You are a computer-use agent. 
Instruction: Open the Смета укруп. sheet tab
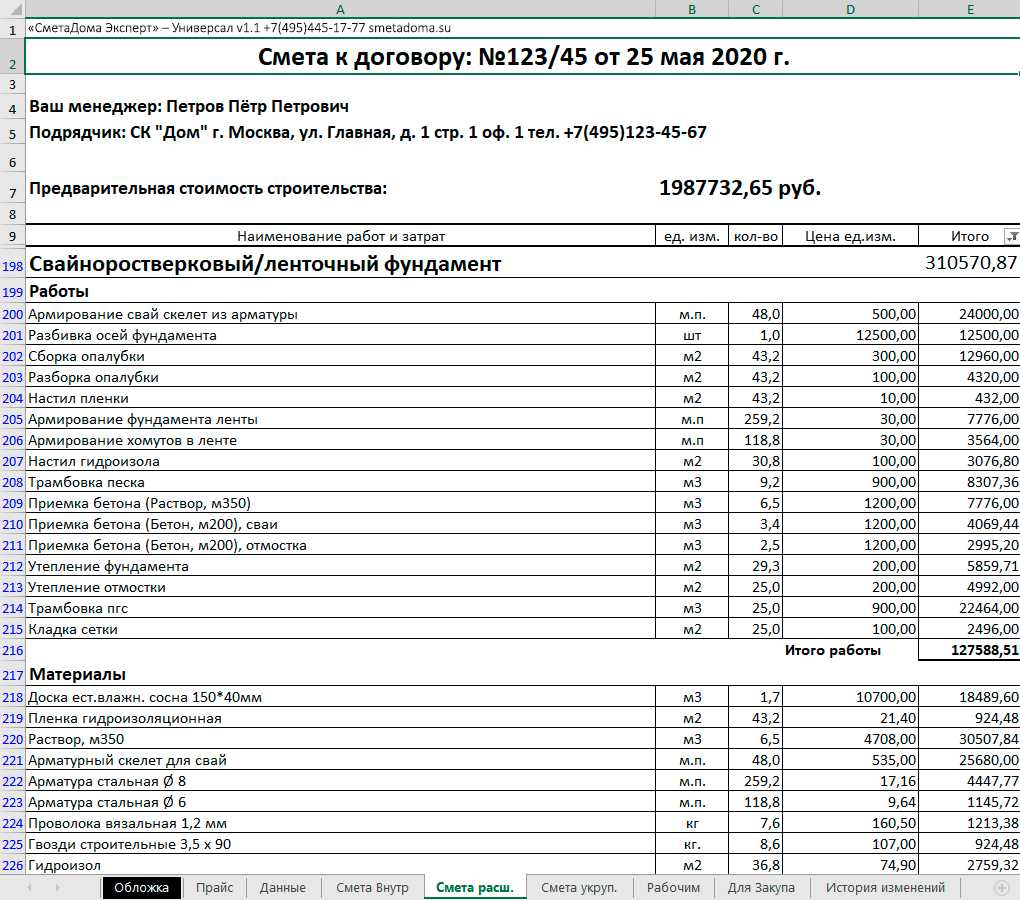tap(579, 887)
